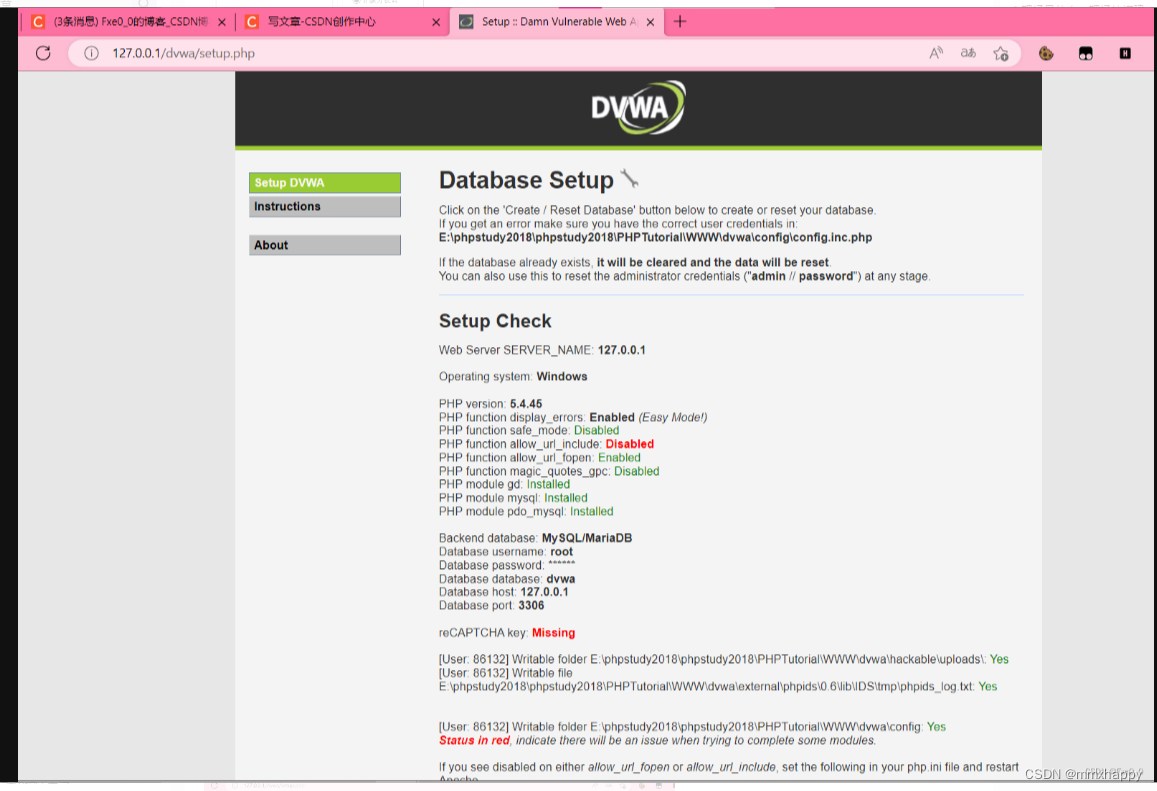Reload the current page
Viewport: 1157px width, 791px height.
[x=42, y=54]
